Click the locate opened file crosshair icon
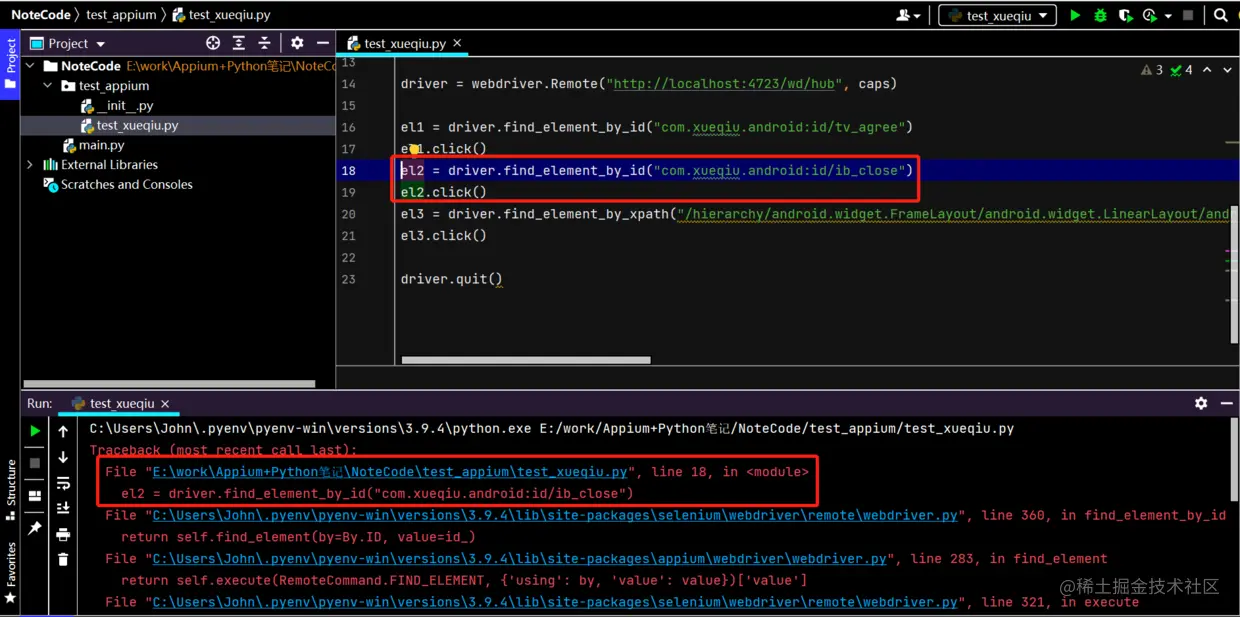1240x617 pixels. [213, 43]
